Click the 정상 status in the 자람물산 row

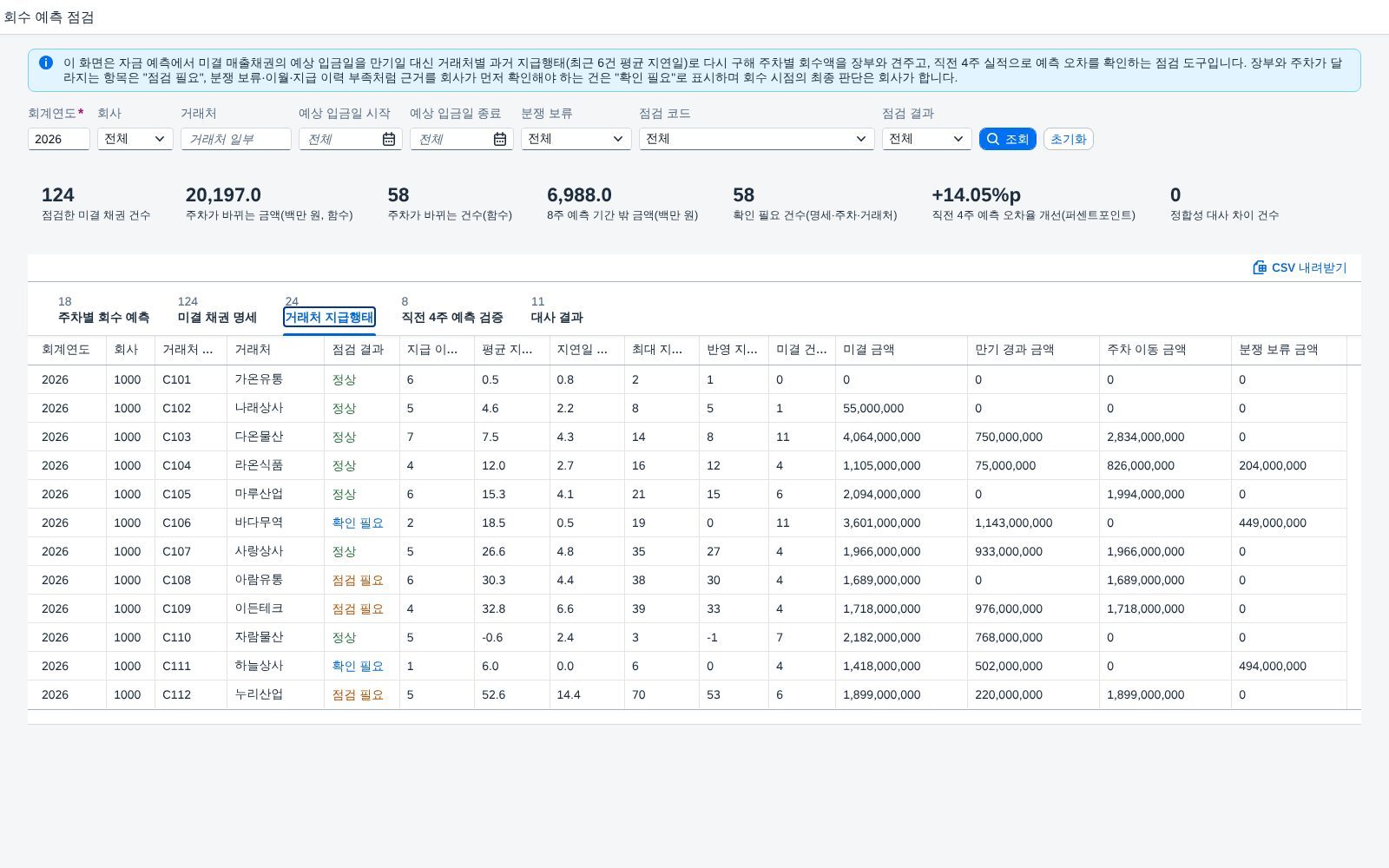pyautogui.click(x=344, y=637)
